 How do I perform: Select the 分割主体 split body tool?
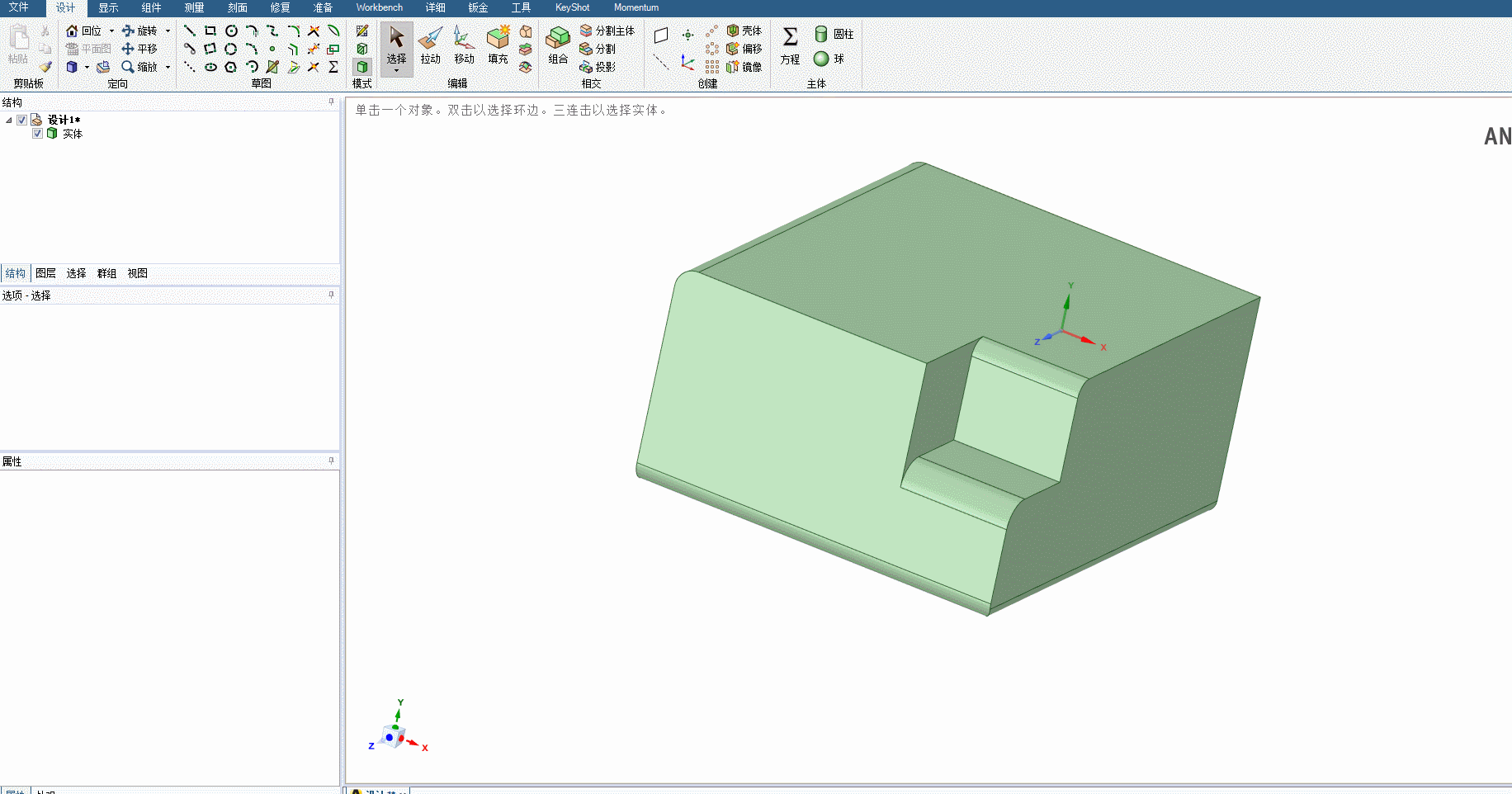coord(607,31)
